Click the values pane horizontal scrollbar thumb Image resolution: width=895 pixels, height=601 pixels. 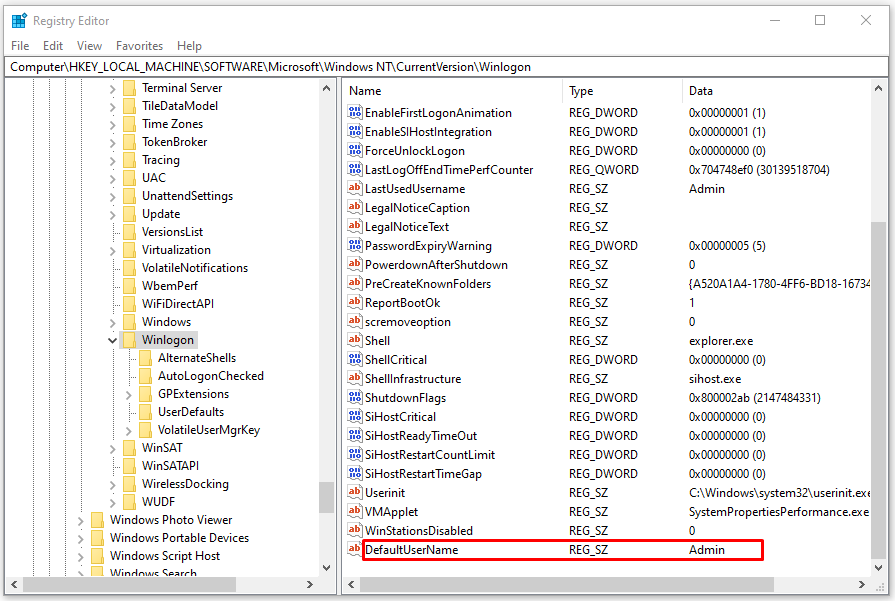567,584
